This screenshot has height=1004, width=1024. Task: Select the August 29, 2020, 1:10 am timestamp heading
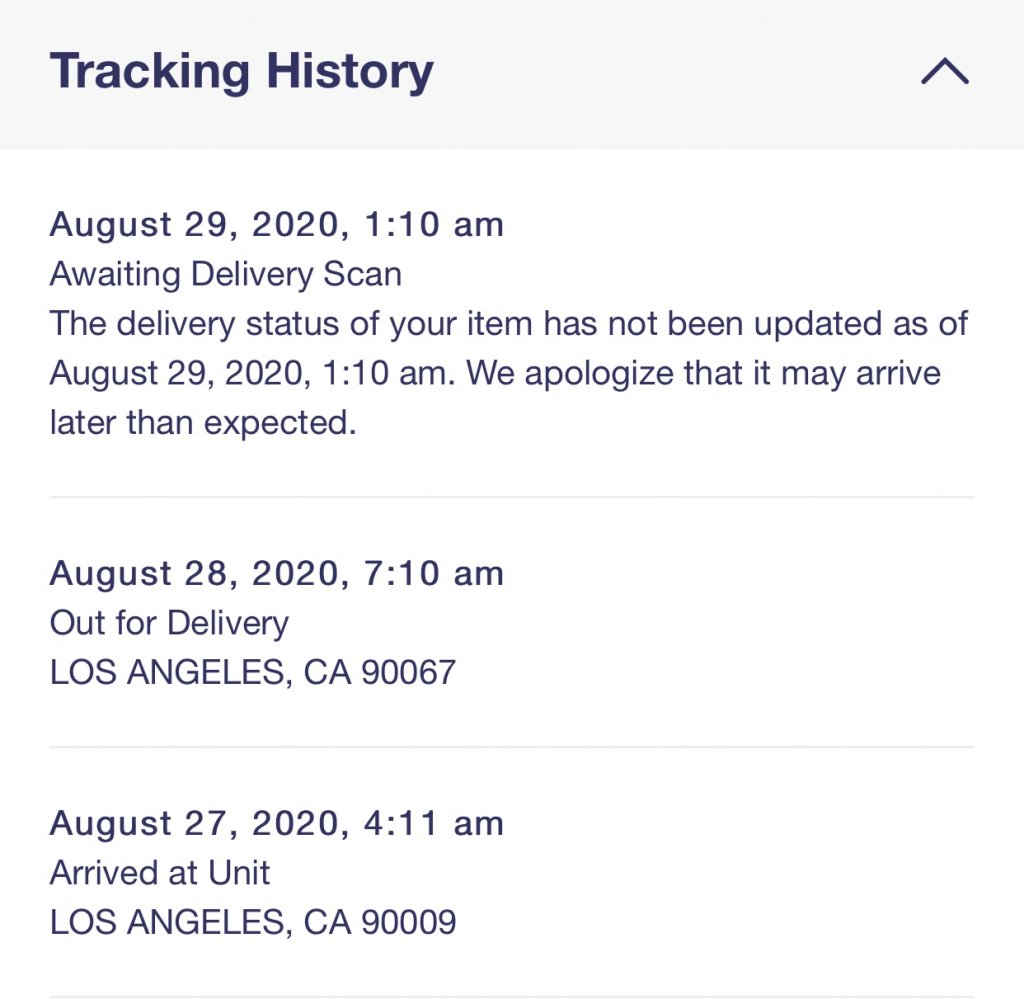coord(276,225)
